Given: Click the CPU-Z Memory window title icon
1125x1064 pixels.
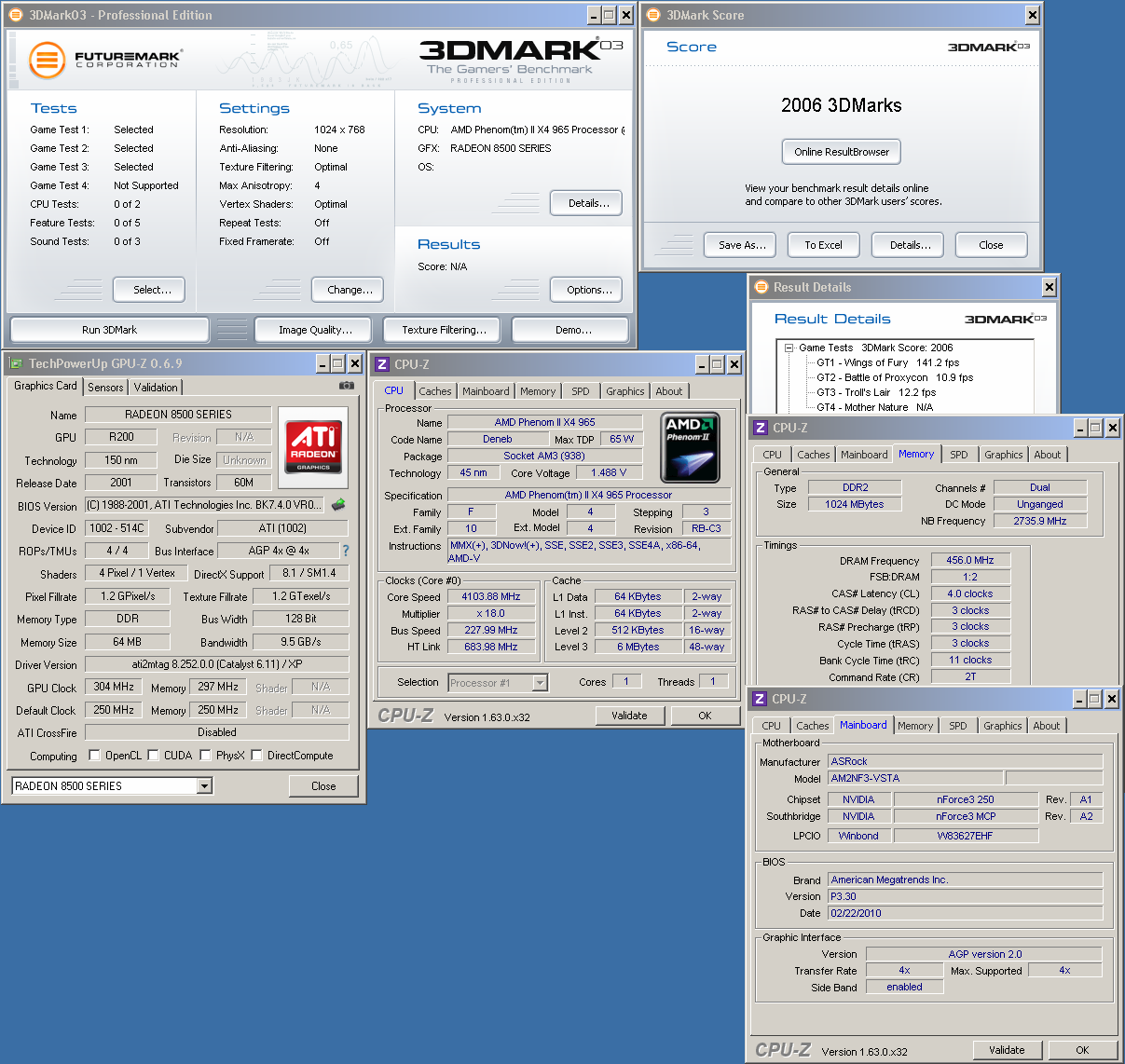Looking at the screenshot, I should pyautogui.click(x=761, y=428).
